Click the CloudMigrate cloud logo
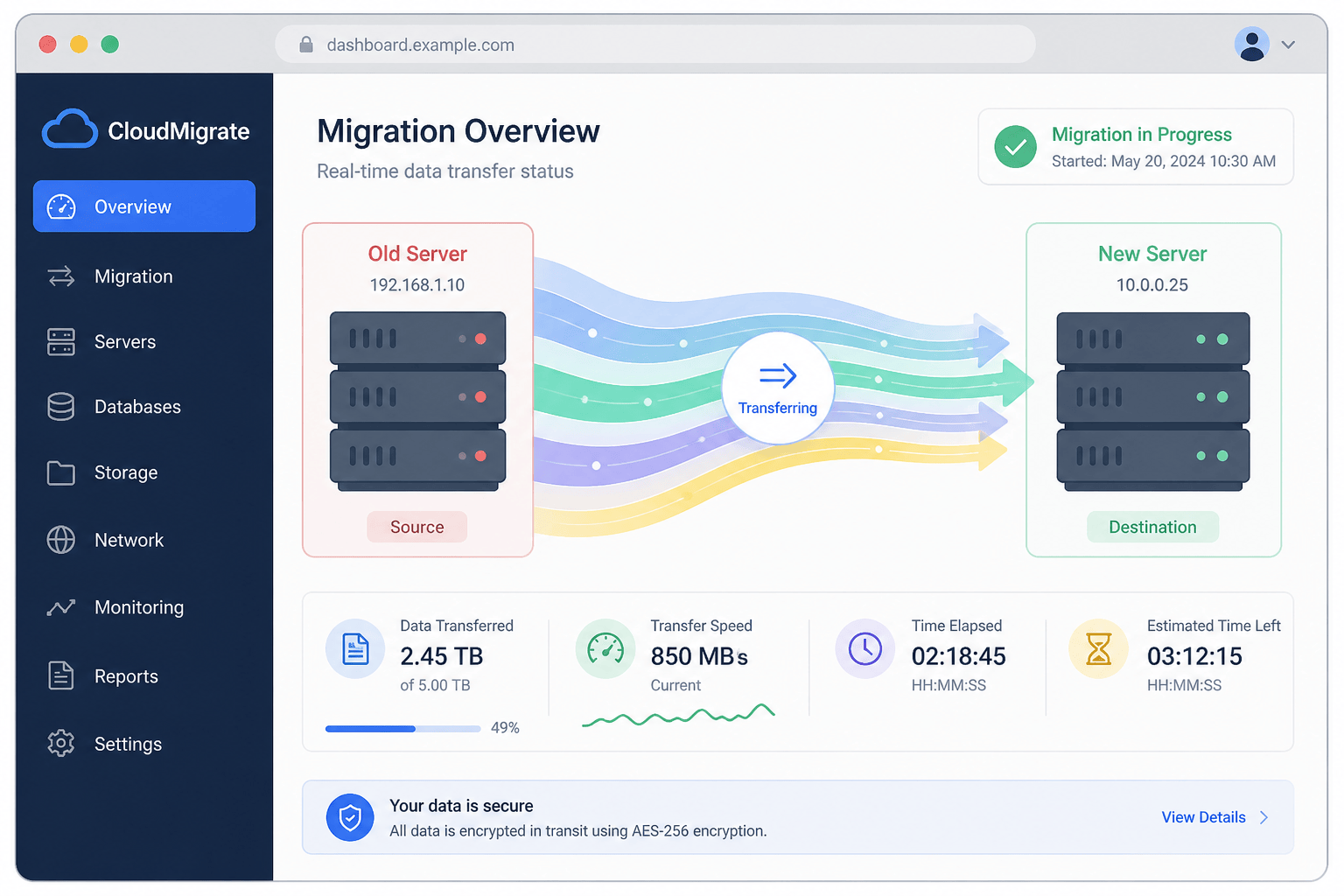The image size is (1344, 896). click(x=69, y=129)
